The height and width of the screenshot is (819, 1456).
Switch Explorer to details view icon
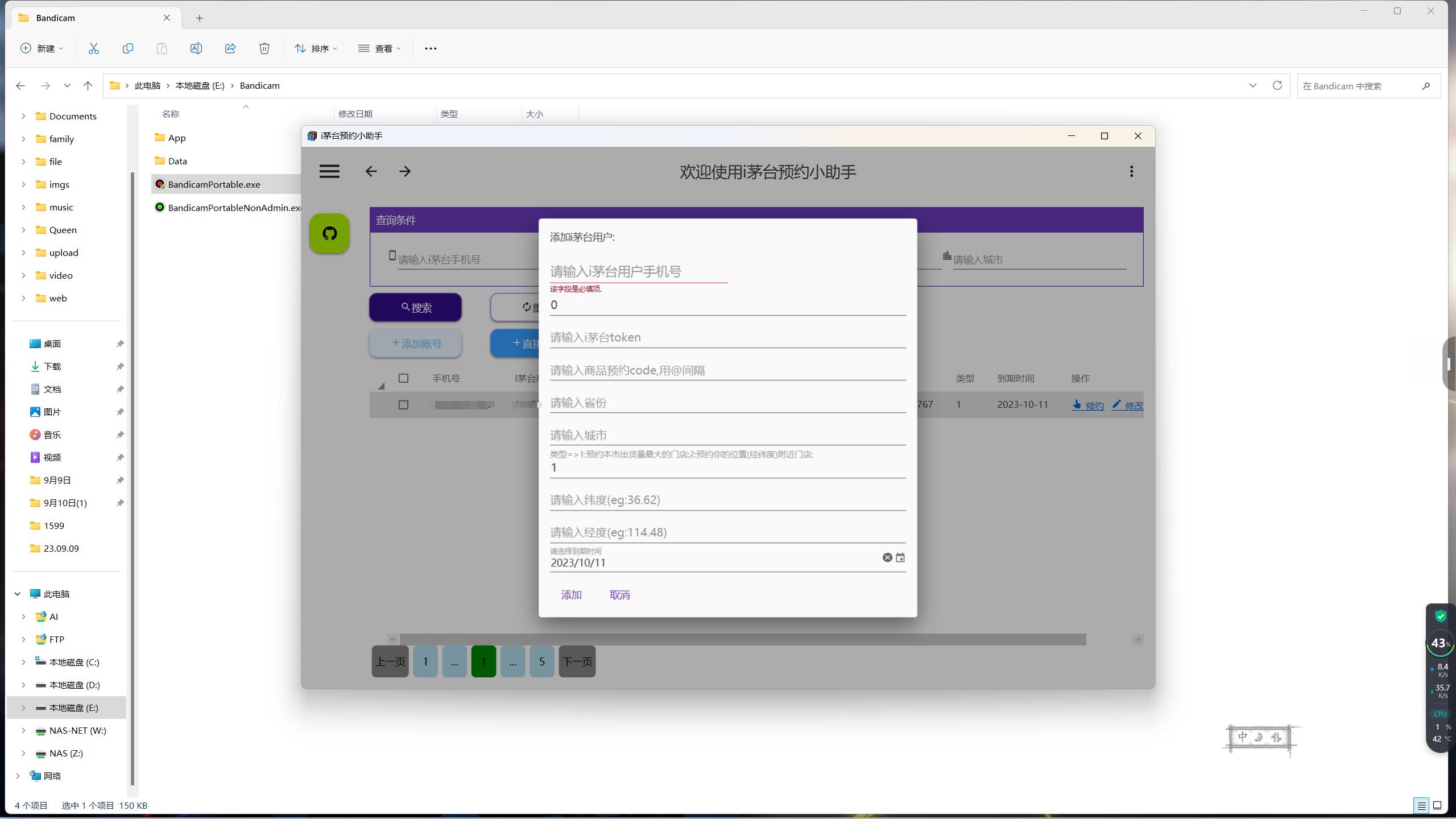pyautogui.click(x=1421, y=805)
